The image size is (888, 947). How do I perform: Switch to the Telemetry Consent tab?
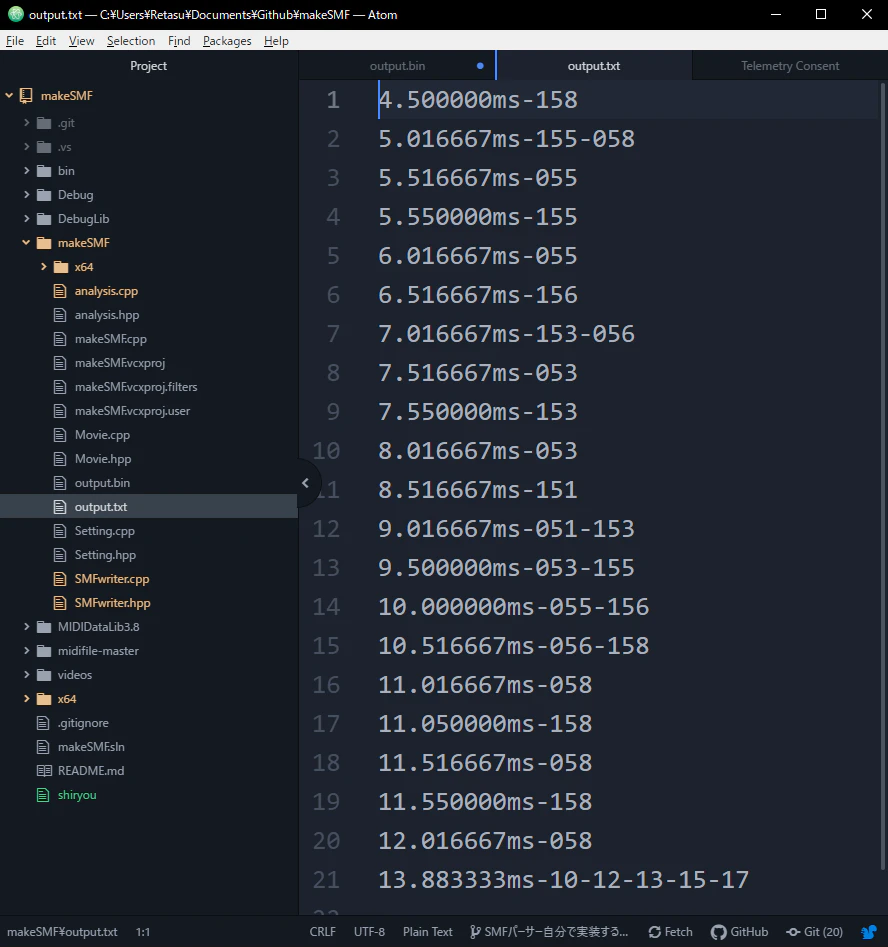(790, 66)
